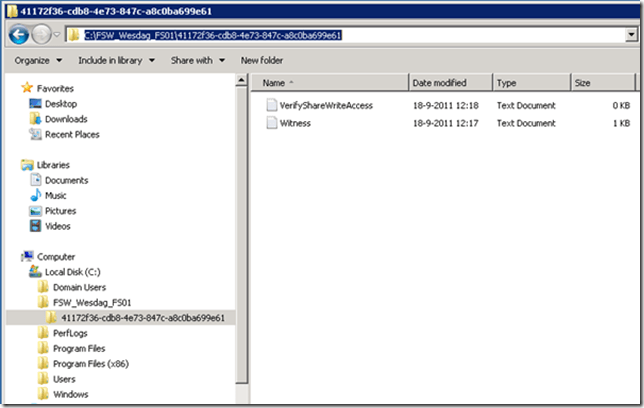Image resolution: width=644 pixels, height=408 pixels.
Task: Click the New folder button
Action: (262, 60)
